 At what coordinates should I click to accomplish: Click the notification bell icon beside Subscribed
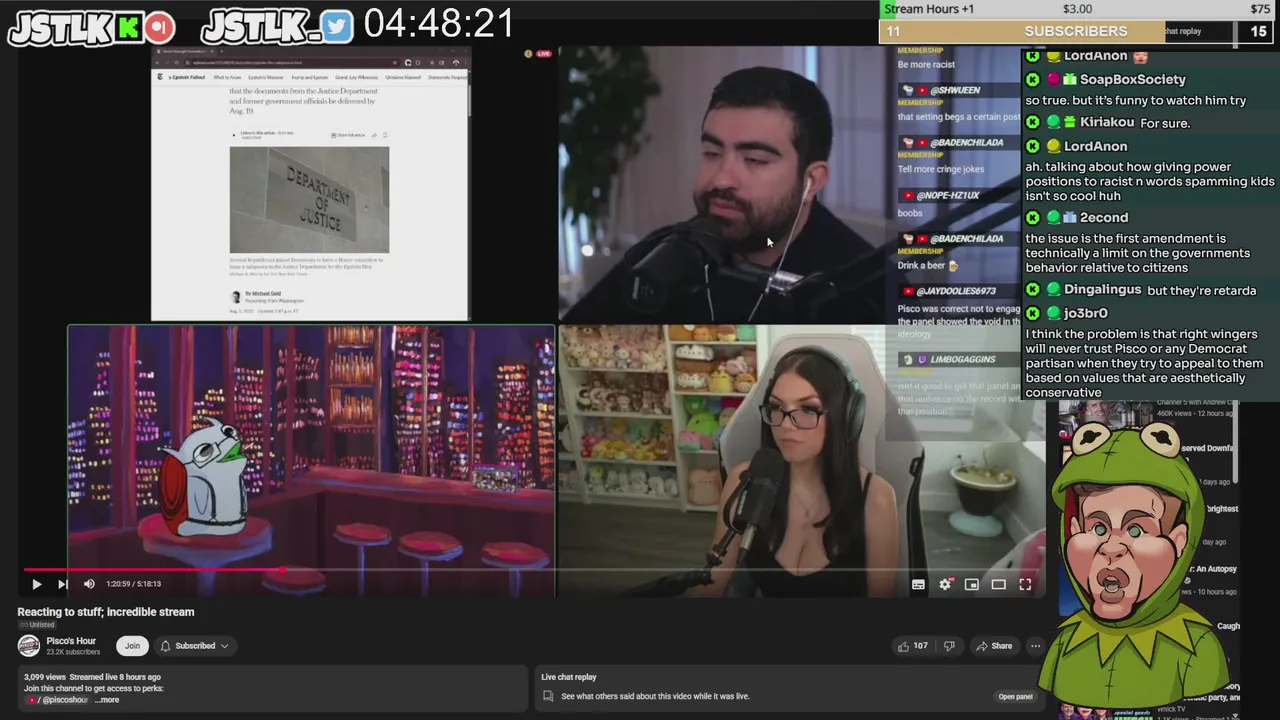click(x=166, y=646)
